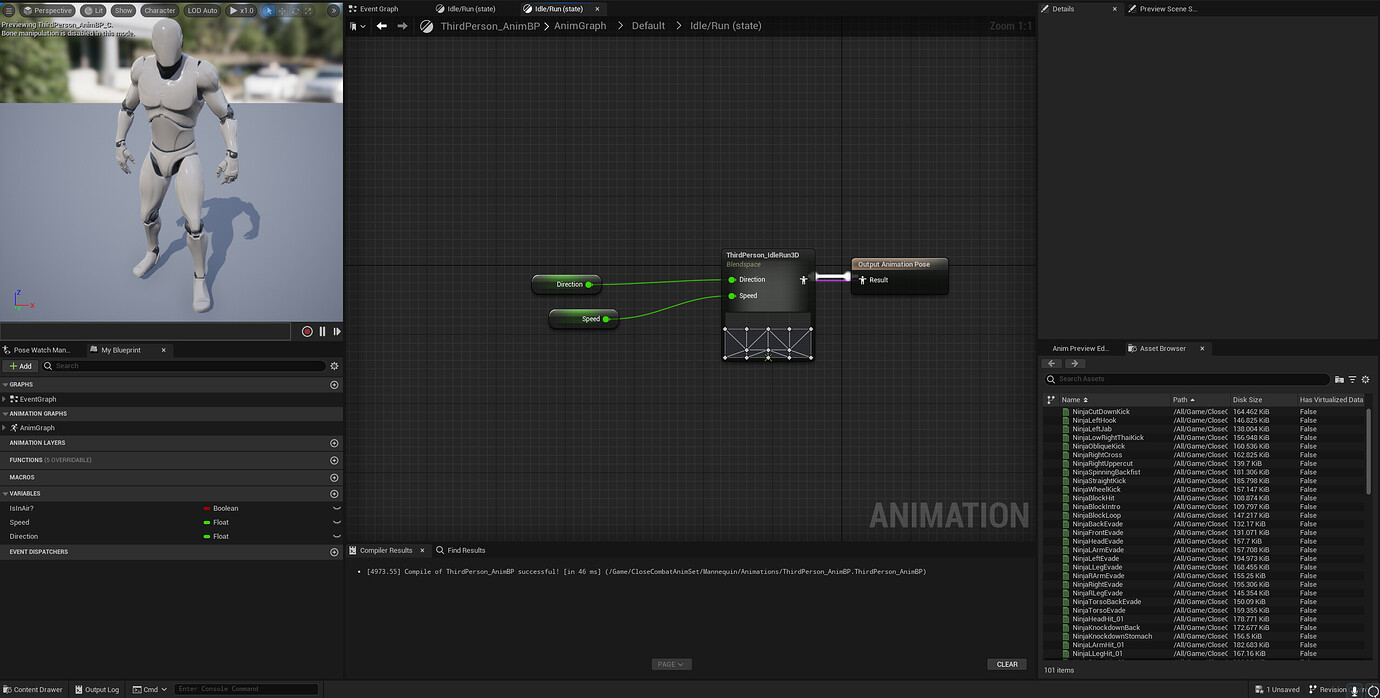1380x698 pixels.
Task: Click the Output Animation Pose node header
Action: click(x=899, y=264)
